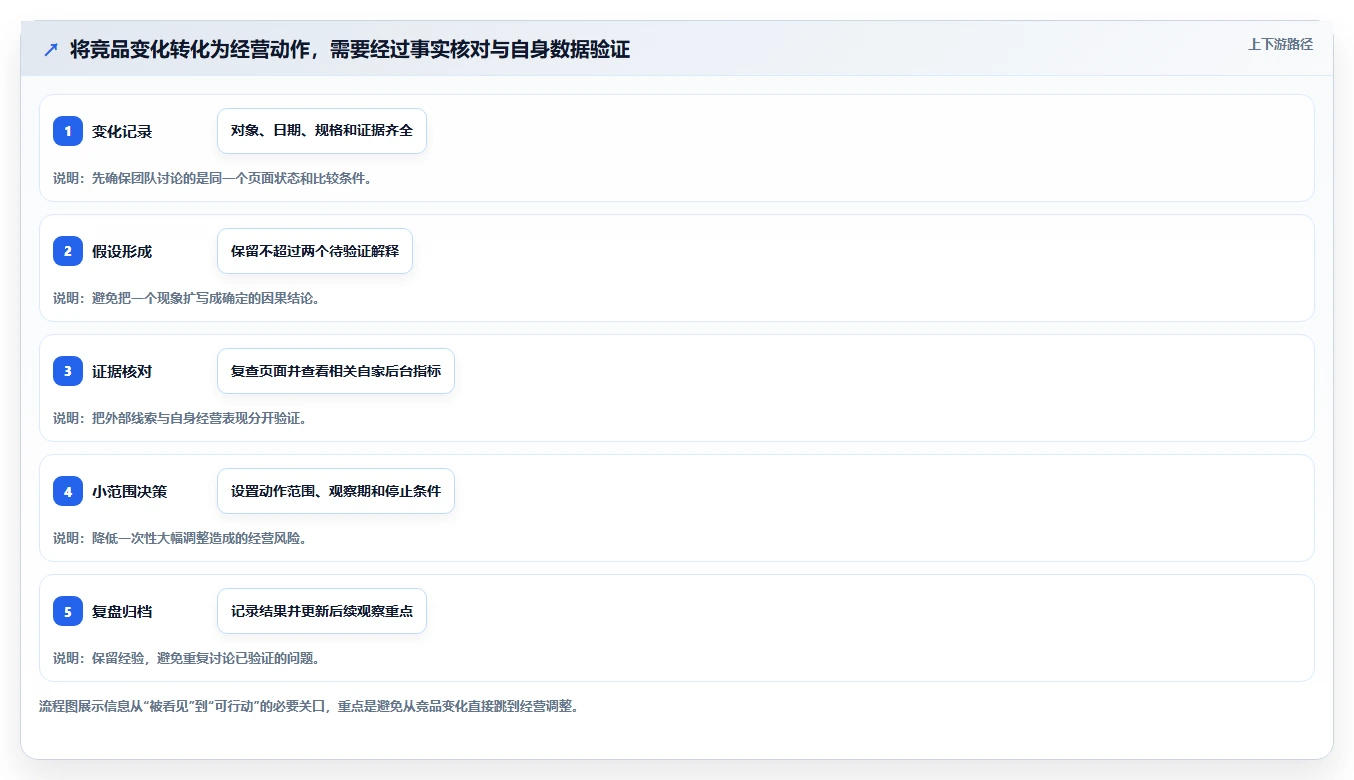Select the 变化记录 step title

122,131
